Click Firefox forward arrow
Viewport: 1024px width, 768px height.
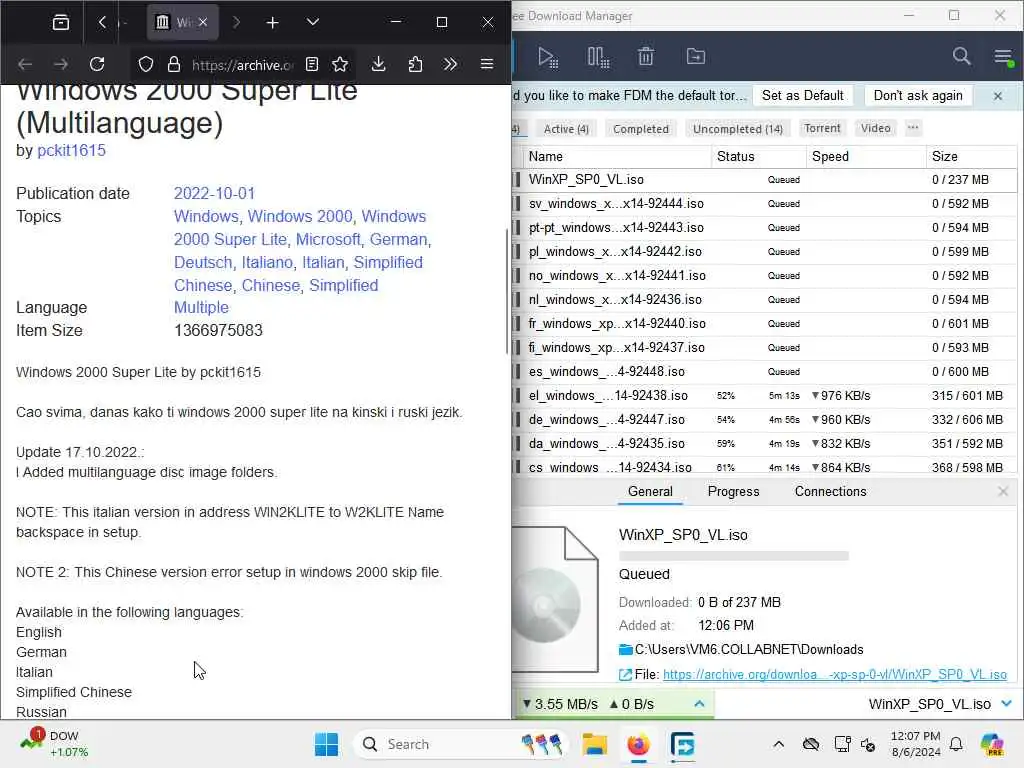click(x=61, y=64)
